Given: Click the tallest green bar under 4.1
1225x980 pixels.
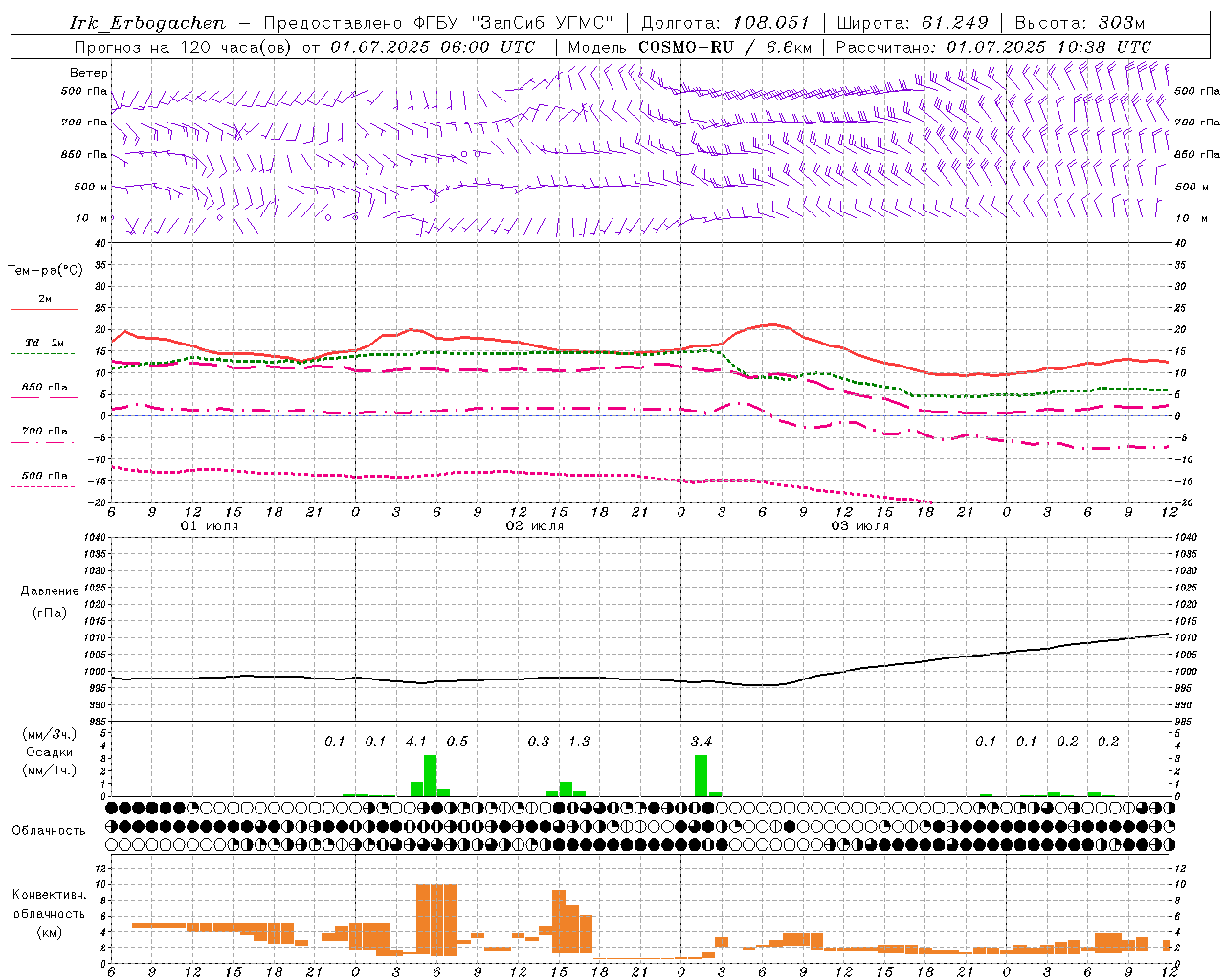Looking at the screenshot, I should tap(431, 775).
